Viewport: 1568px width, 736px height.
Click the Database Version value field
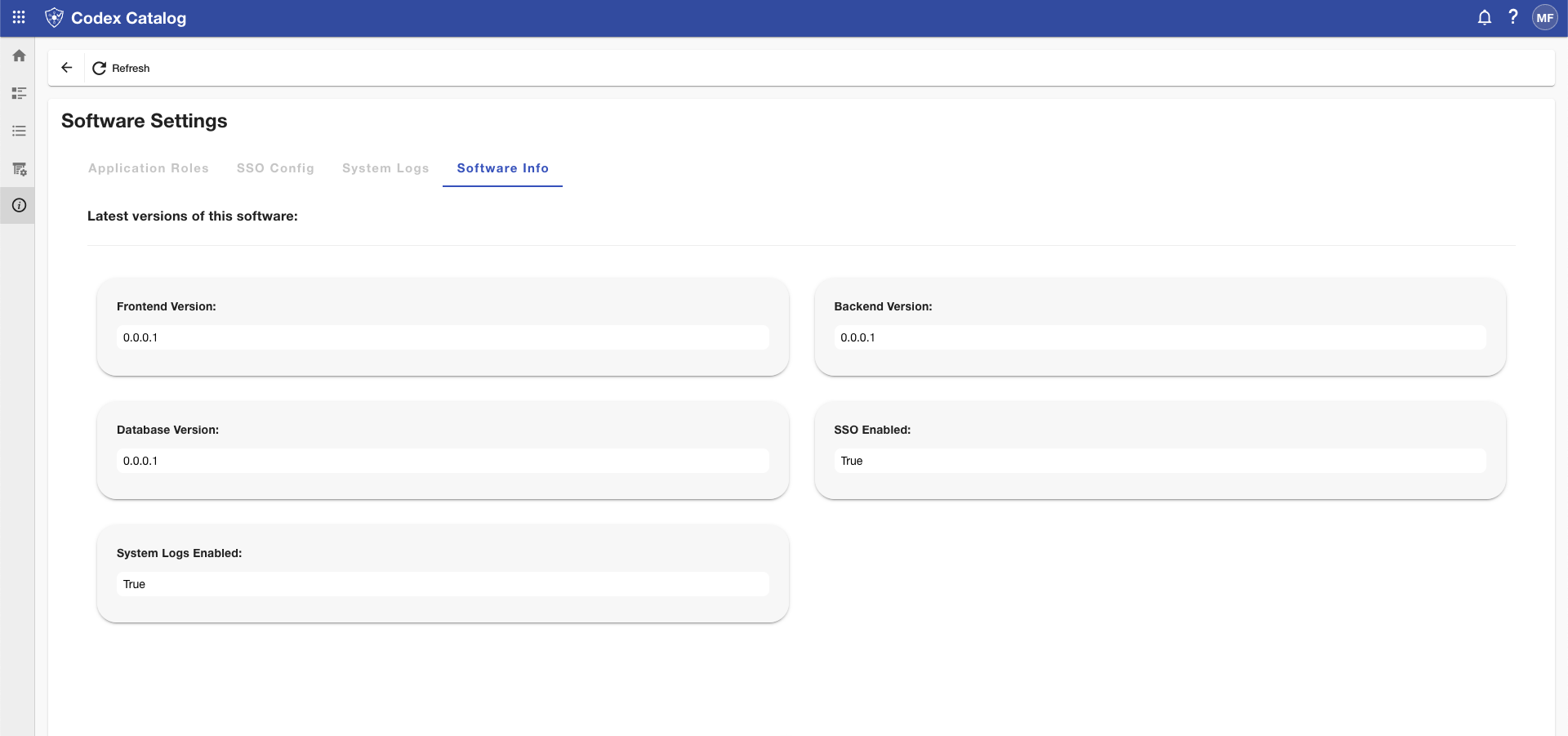443,461
